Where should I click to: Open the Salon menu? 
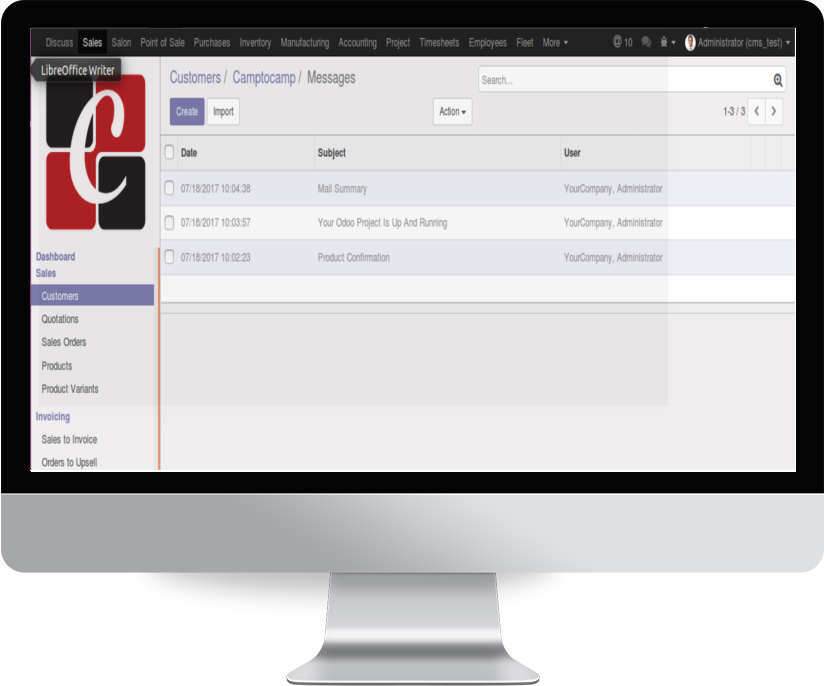click(121, 43)
